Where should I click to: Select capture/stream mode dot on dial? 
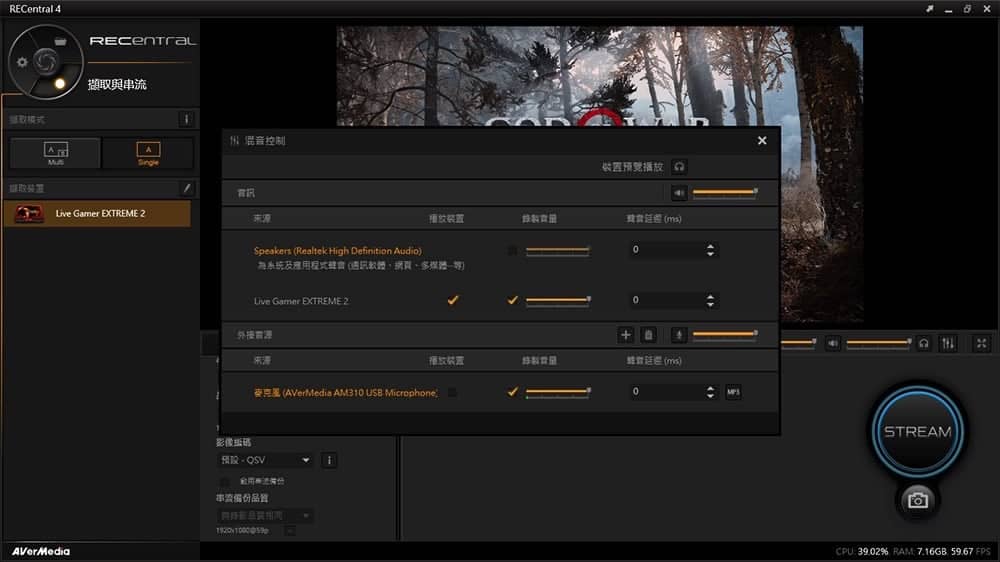(60, 84)
